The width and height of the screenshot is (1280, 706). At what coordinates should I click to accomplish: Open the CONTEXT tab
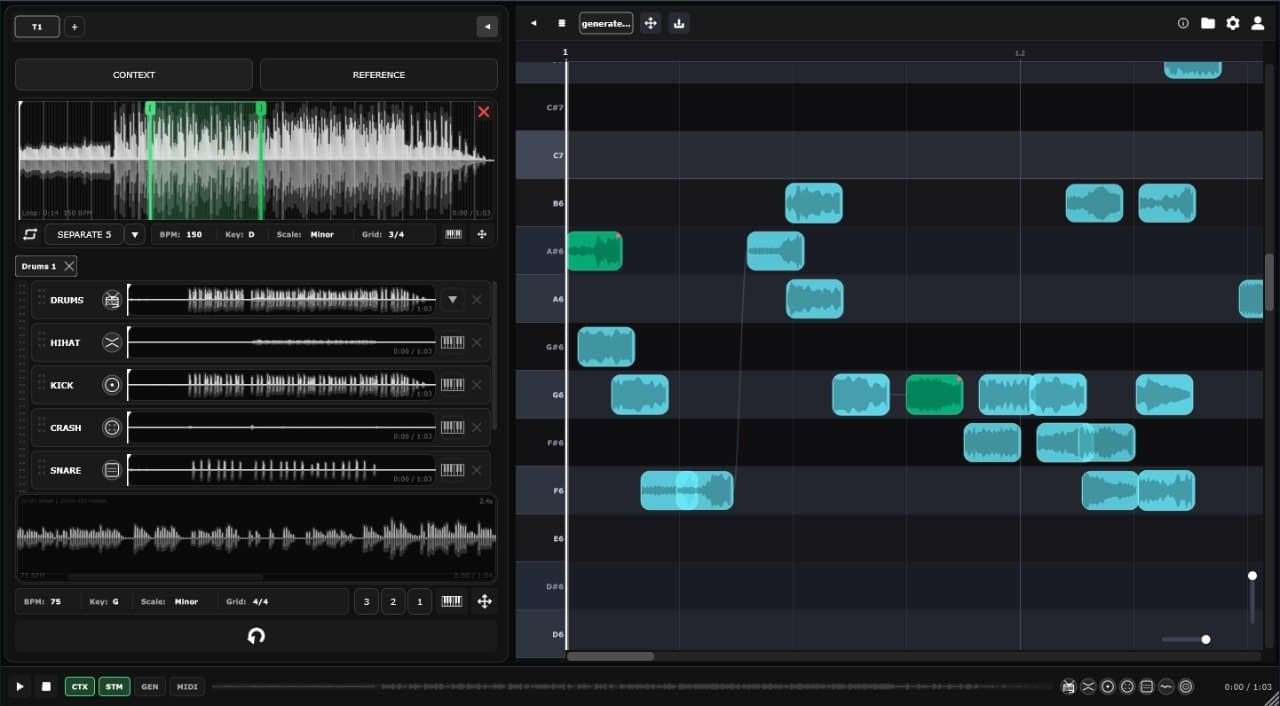pyautogui.click(x=134, y=75)
